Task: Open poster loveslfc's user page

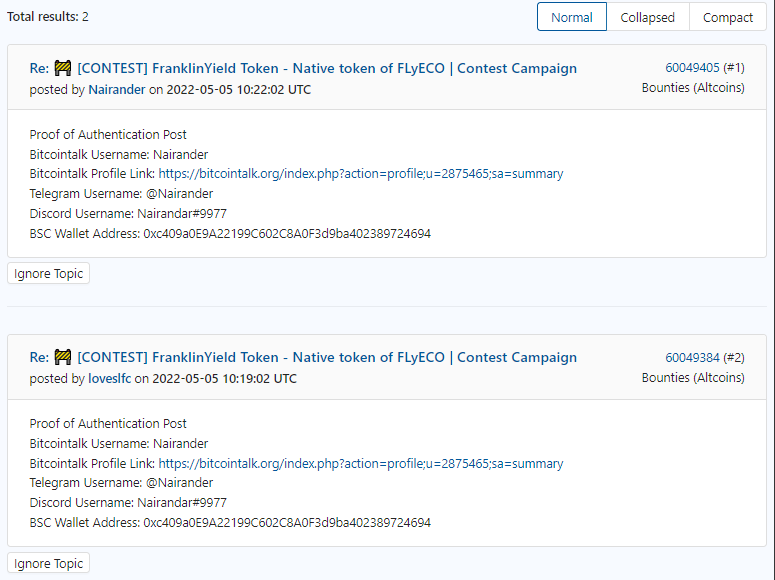Action: pyautogui.click(x=110, y=379)
